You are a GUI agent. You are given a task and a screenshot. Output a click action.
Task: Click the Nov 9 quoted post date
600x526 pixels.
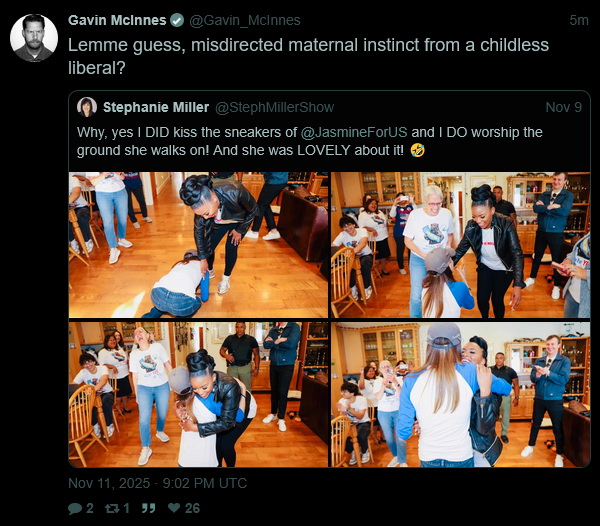coord(563,107)
